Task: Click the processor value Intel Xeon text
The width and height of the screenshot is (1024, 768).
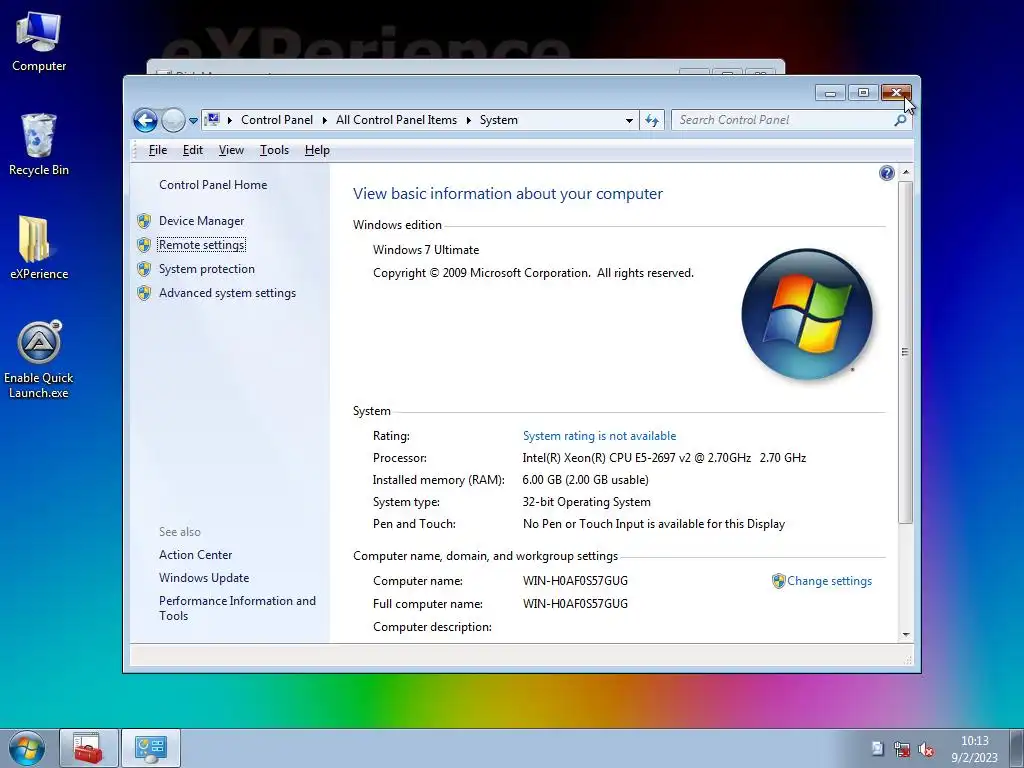Action: click(x=664, y=458)
